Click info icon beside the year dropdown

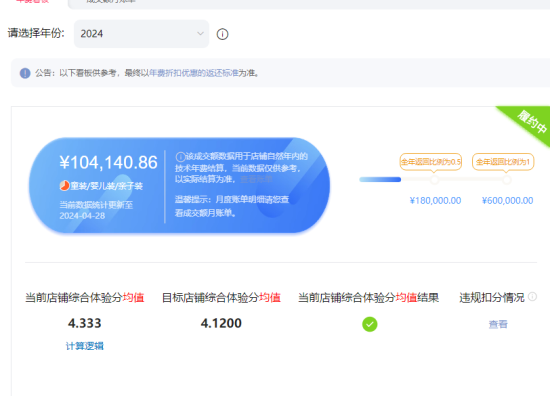click(x=222, y=34)
